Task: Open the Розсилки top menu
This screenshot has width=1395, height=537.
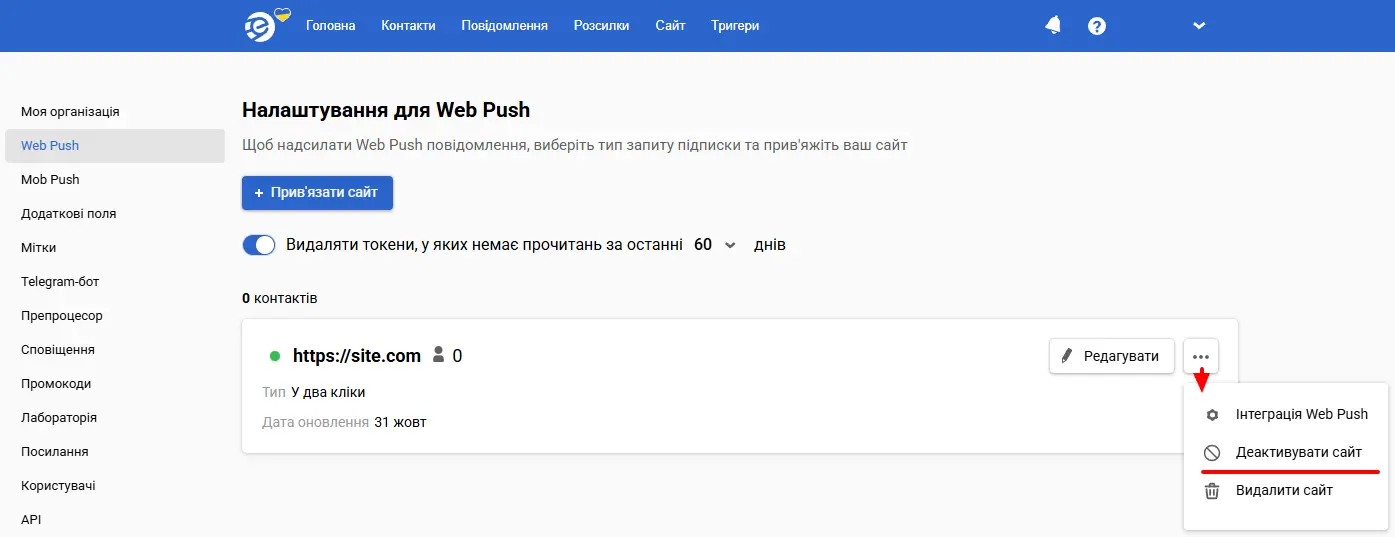Action: pos(602,26)
